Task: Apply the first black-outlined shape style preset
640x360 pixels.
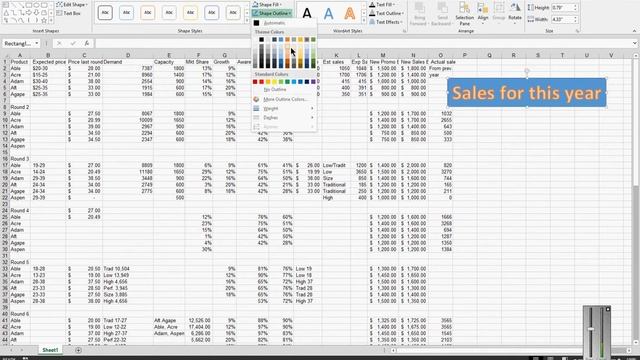Action: click(x=105, y=13)
